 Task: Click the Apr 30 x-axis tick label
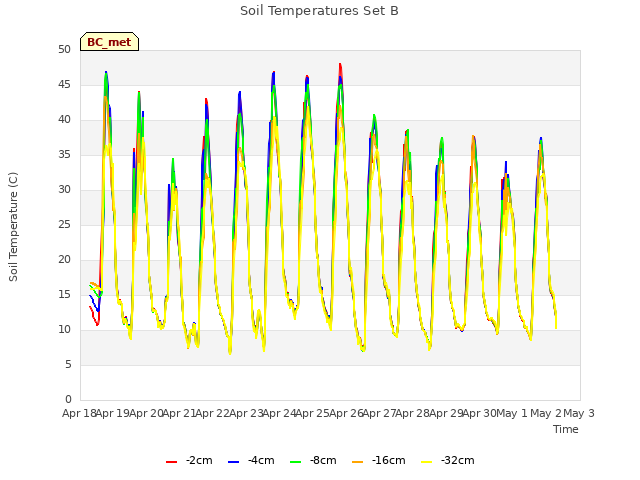click(x=480, y=413)
